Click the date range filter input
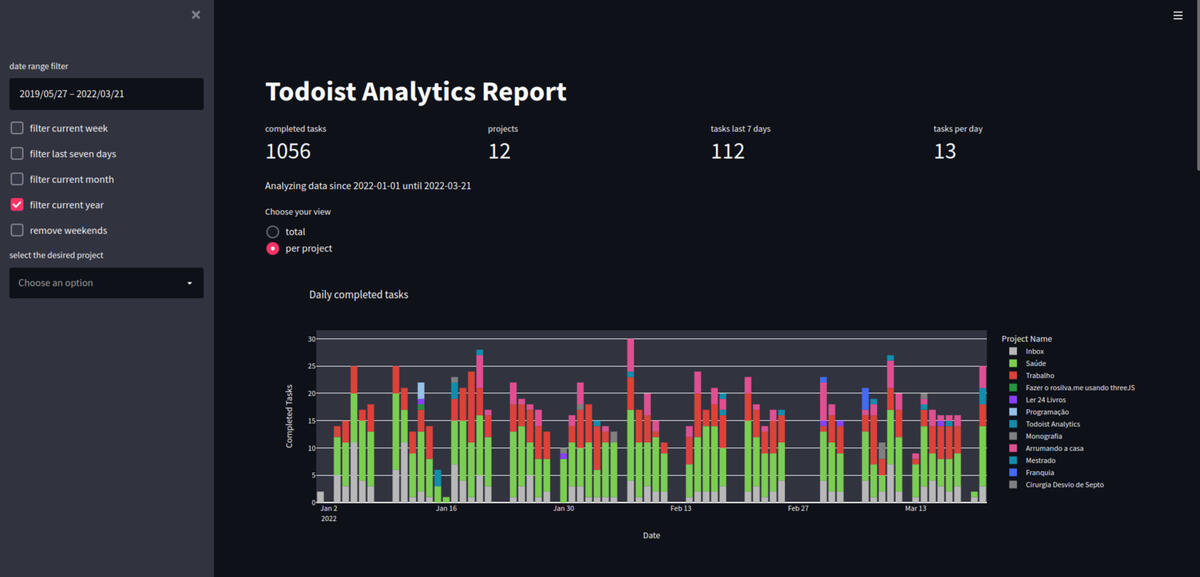Screen dimensions: 1200x577 [x=106, y=94]
